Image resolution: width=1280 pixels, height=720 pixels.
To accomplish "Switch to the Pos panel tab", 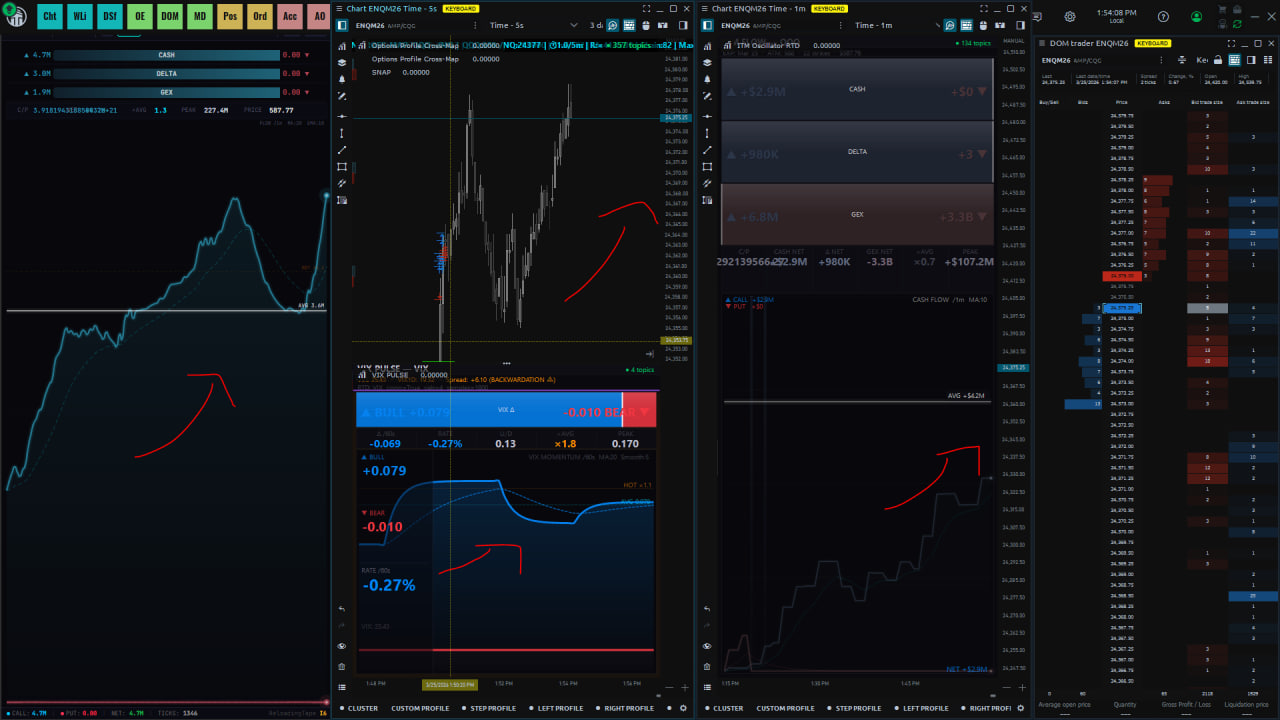I will point(230,16).
